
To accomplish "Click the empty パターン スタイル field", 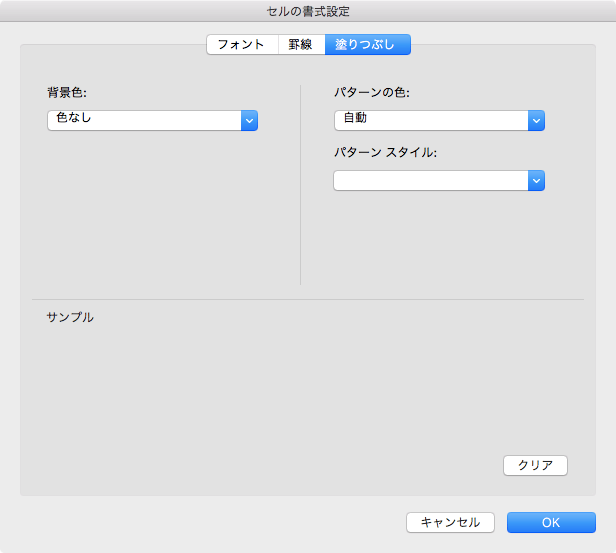I will 430,181.
